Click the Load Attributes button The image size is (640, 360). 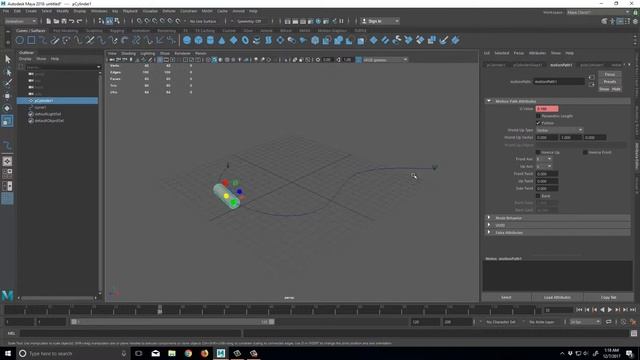(x=557, y=298)
